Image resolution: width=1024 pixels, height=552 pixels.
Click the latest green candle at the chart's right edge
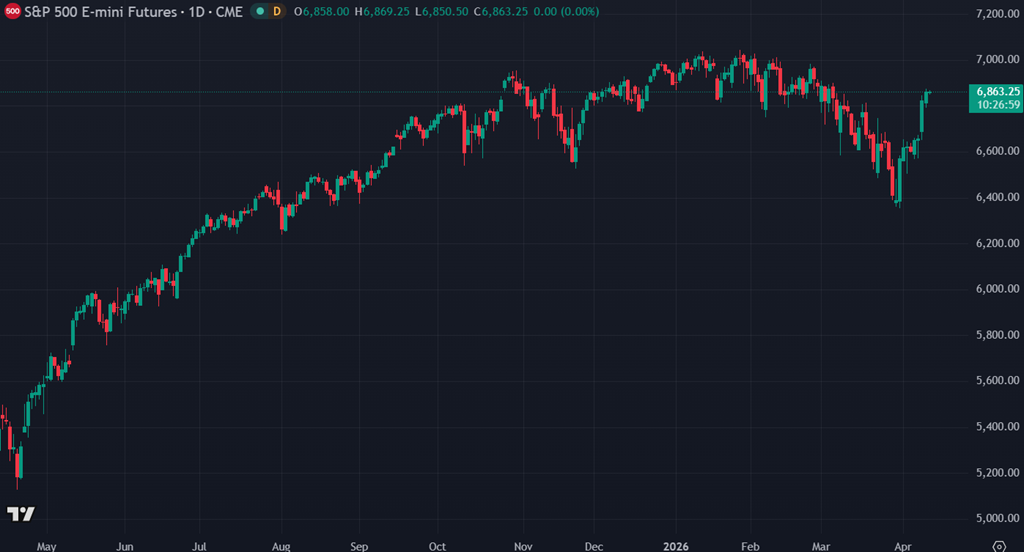tap(927, 94)
